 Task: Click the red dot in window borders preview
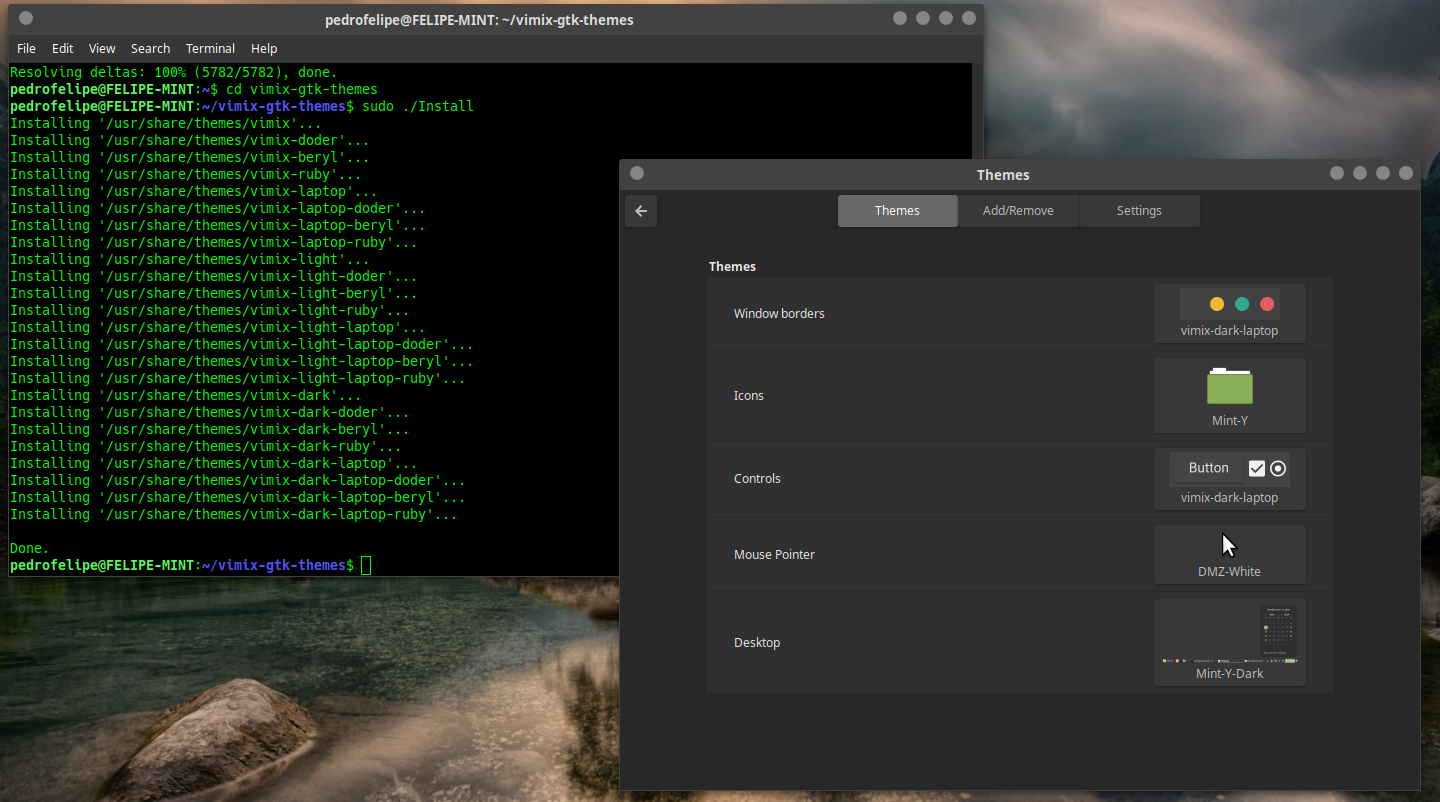click(x=1267, y=303)
